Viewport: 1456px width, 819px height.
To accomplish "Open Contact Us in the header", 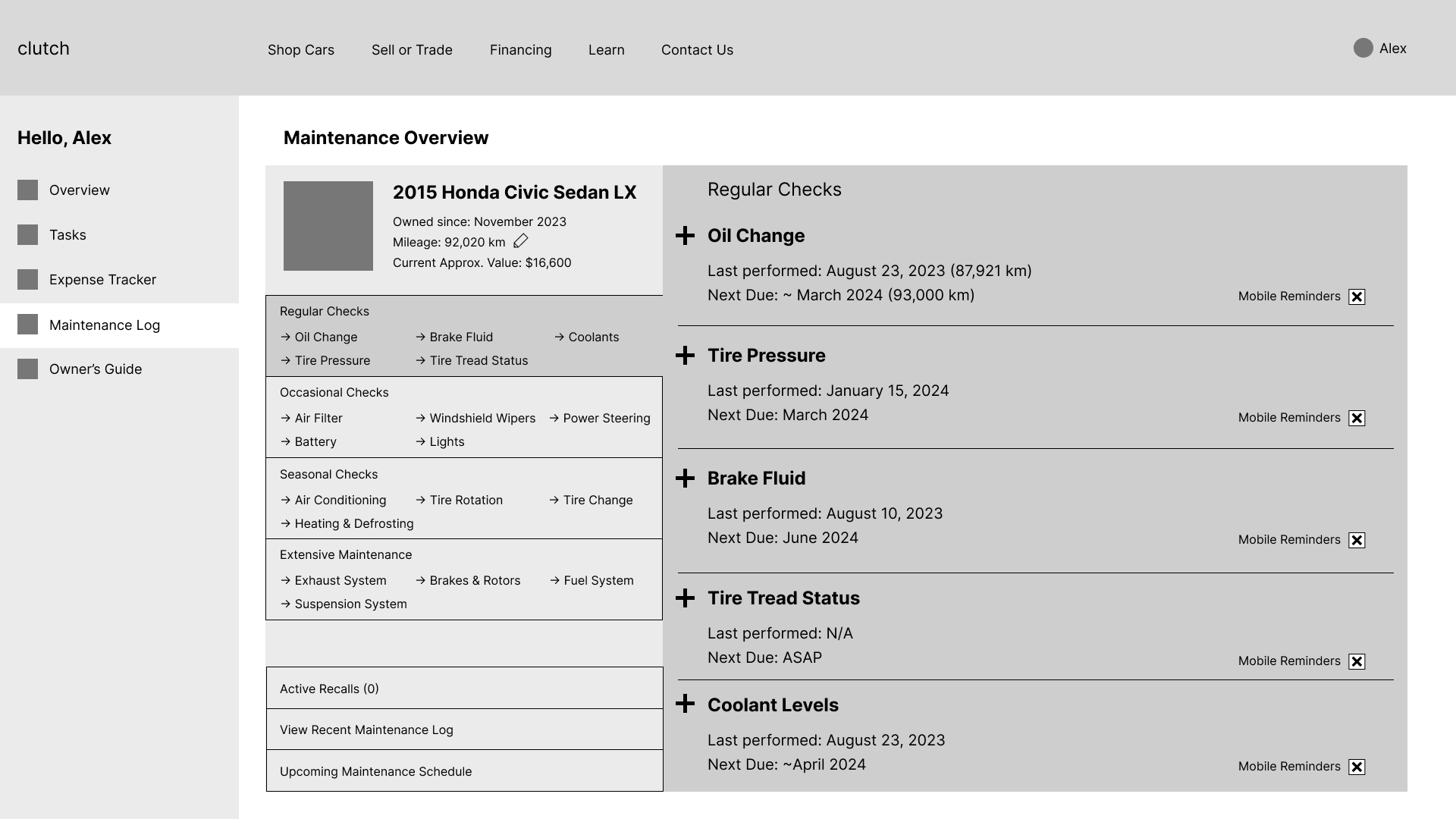I will click(697, 50).
